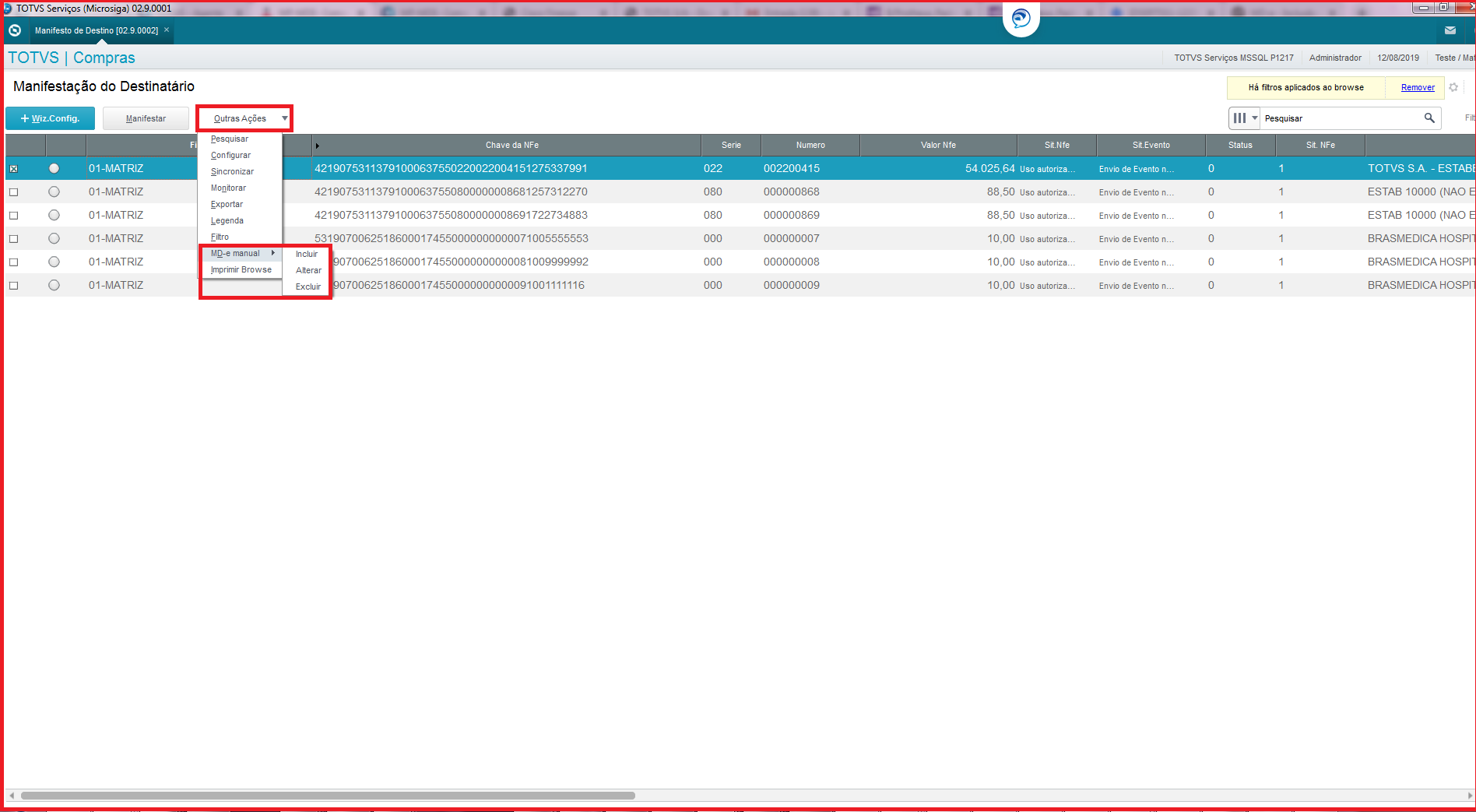Select Incluir in MD-e manual submenu
The width and height of the screenshot is (1476, 812).
307,254
